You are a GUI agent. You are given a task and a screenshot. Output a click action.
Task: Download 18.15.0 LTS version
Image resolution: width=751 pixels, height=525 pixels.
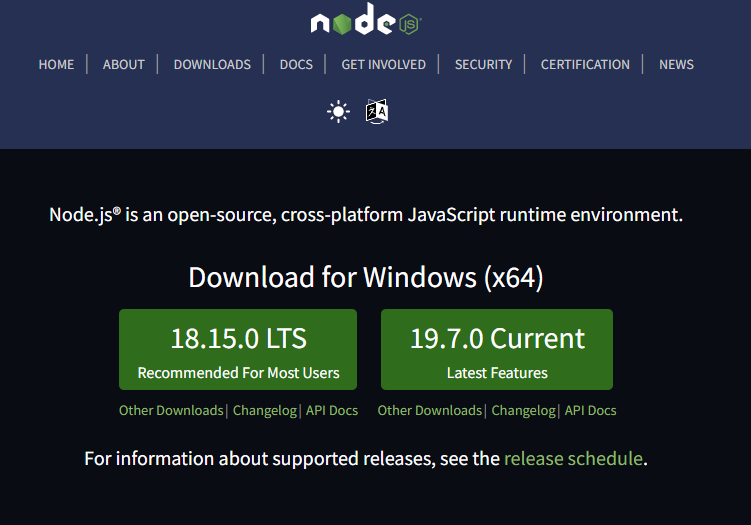click(x=238, y=349)
